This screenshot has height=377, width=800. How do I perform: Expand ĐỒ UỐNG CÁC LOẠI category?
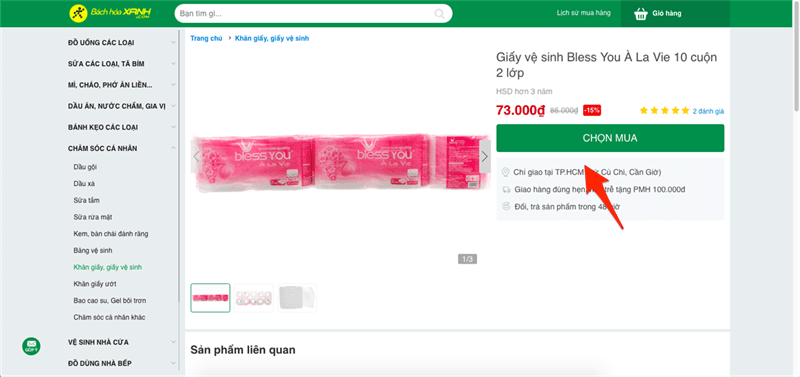pos(173,43)
